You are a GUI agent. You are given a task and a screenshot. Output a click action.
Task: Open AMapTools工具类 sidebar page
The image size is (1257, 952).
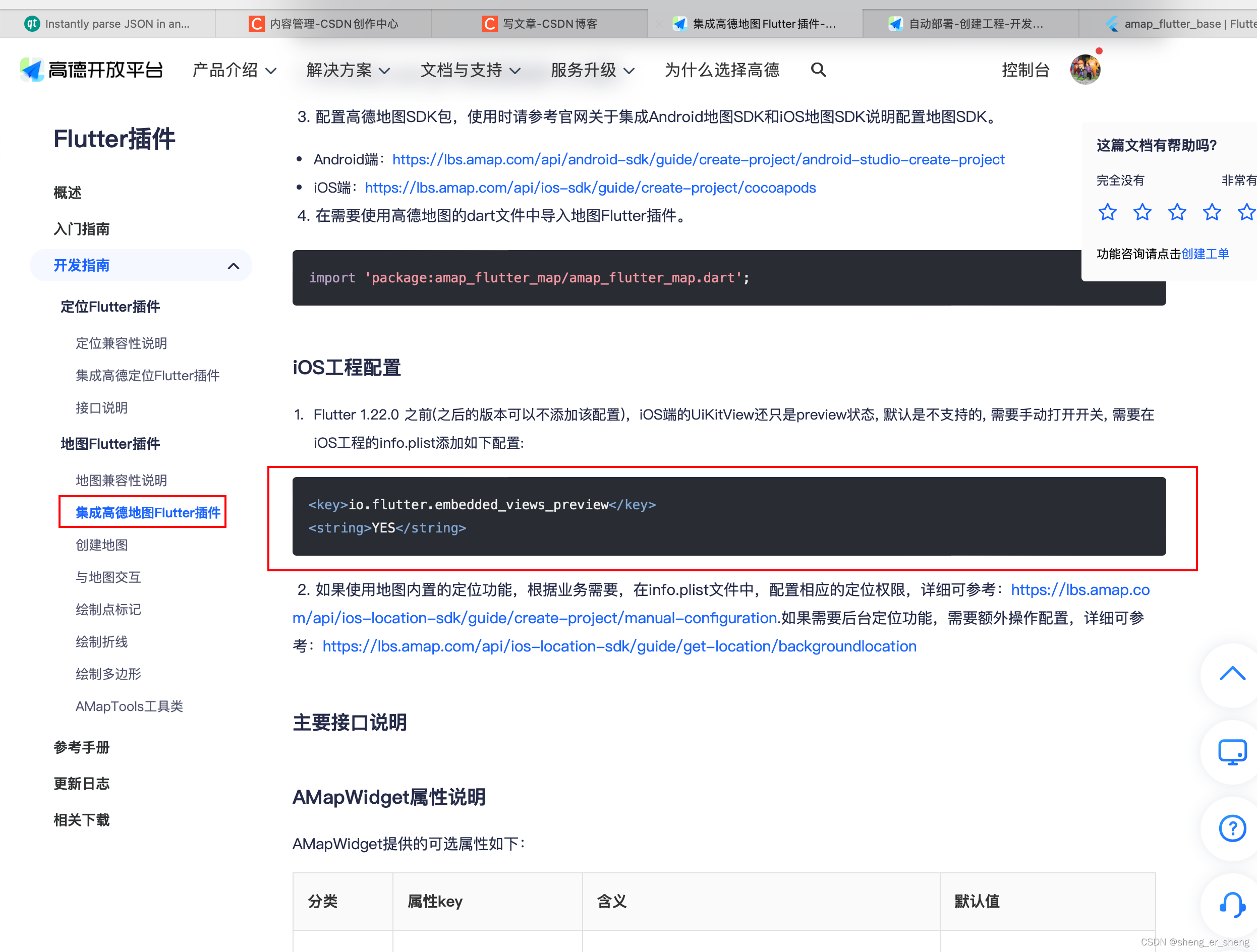(129, 706)
